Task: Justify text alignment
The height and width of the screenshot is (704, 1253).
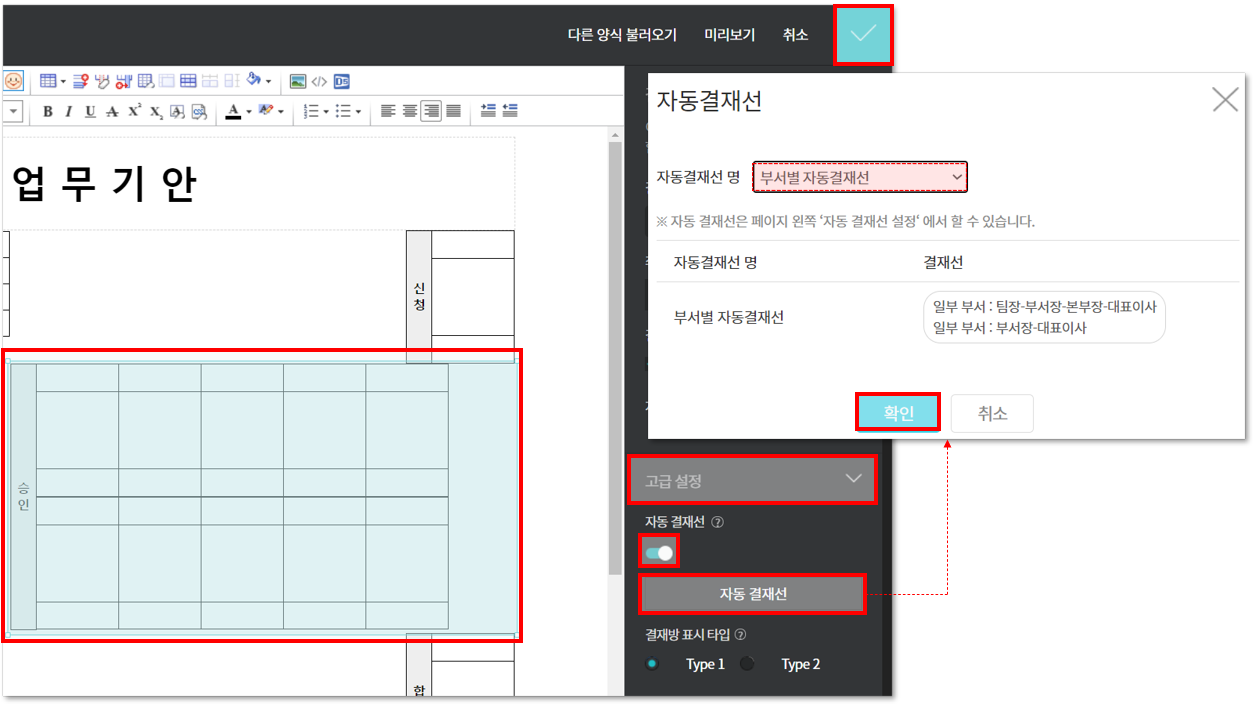Action: [453, 111]
